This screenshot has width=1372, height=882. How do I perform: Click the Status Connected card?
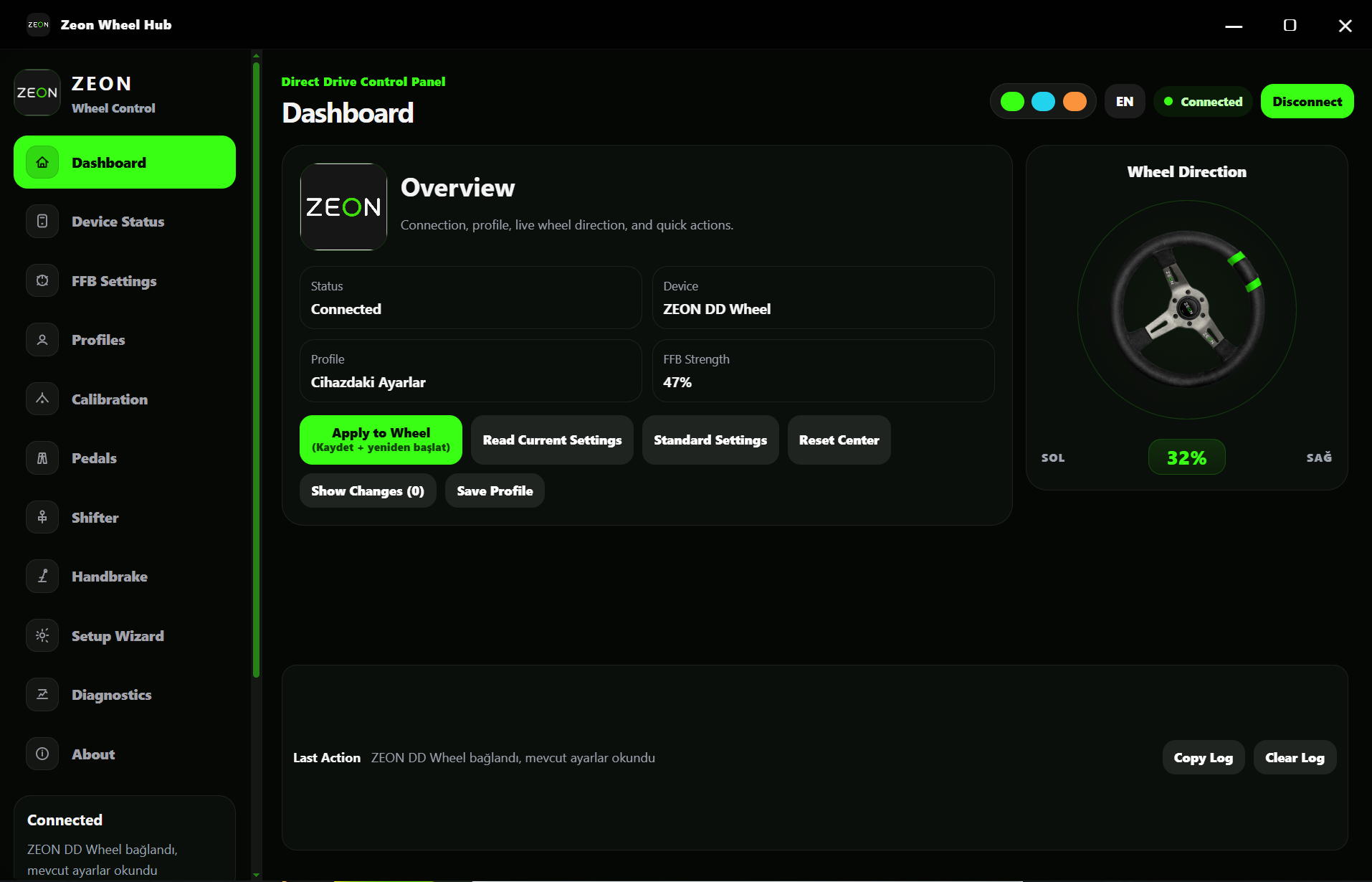(x=470, y=298)
